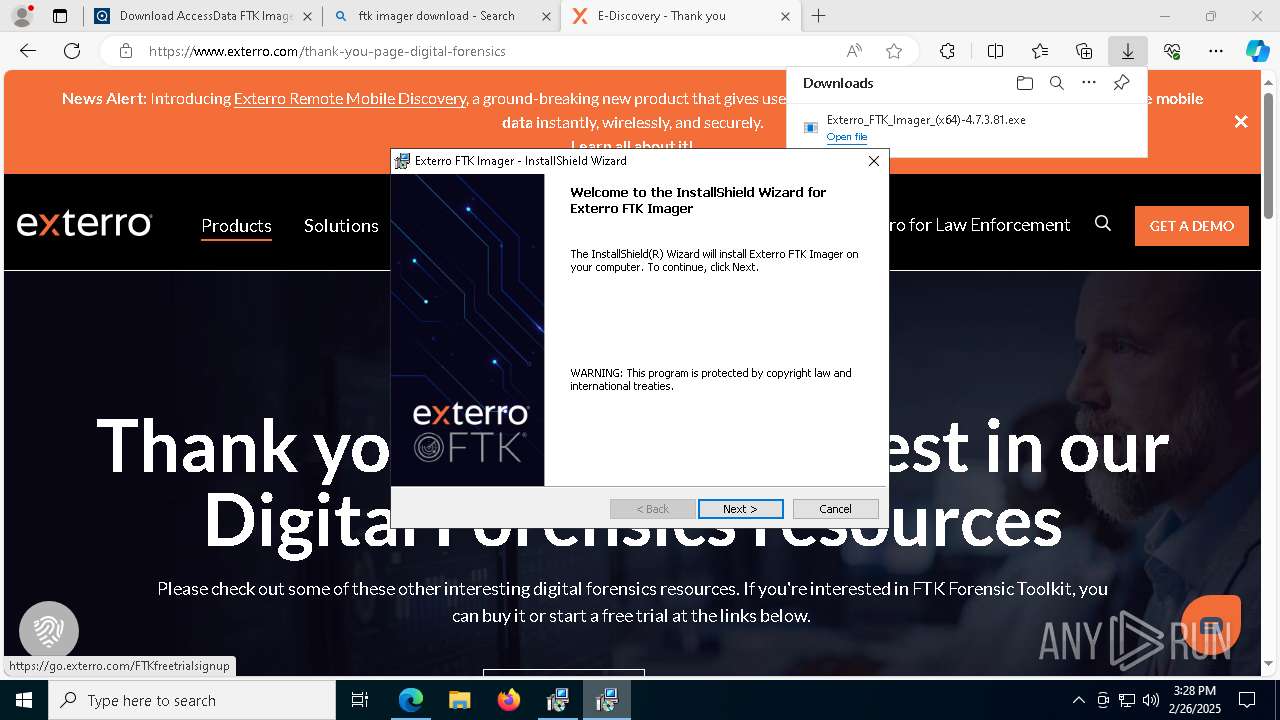
Task: Open Edge Settings and more menu
Action: (x=1216, y=51)
